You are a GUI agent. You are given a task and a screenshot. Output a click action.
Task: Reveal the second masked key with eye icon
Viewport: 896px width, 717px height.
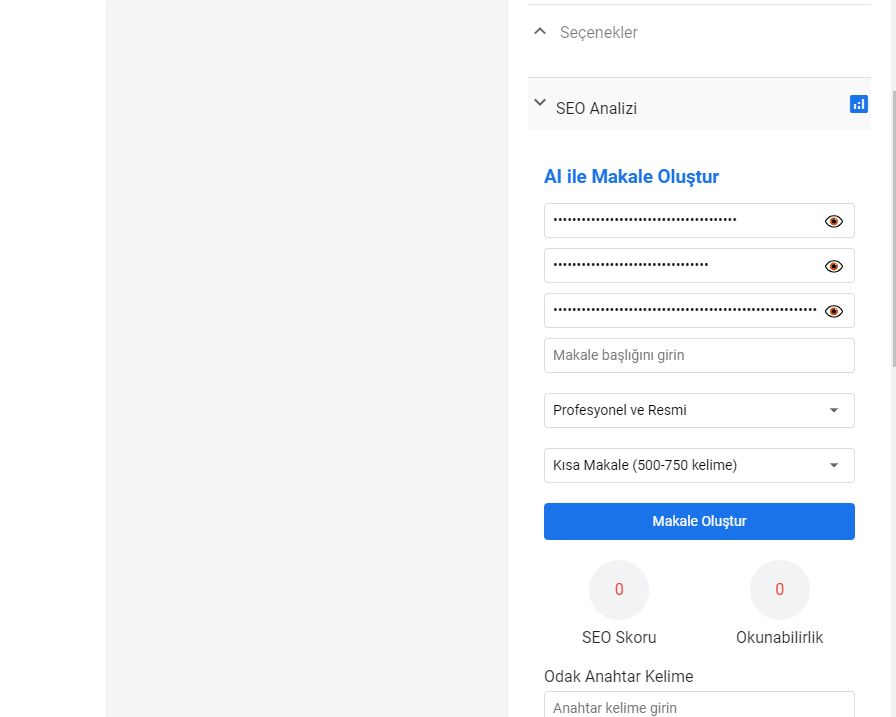coord(834,266)
